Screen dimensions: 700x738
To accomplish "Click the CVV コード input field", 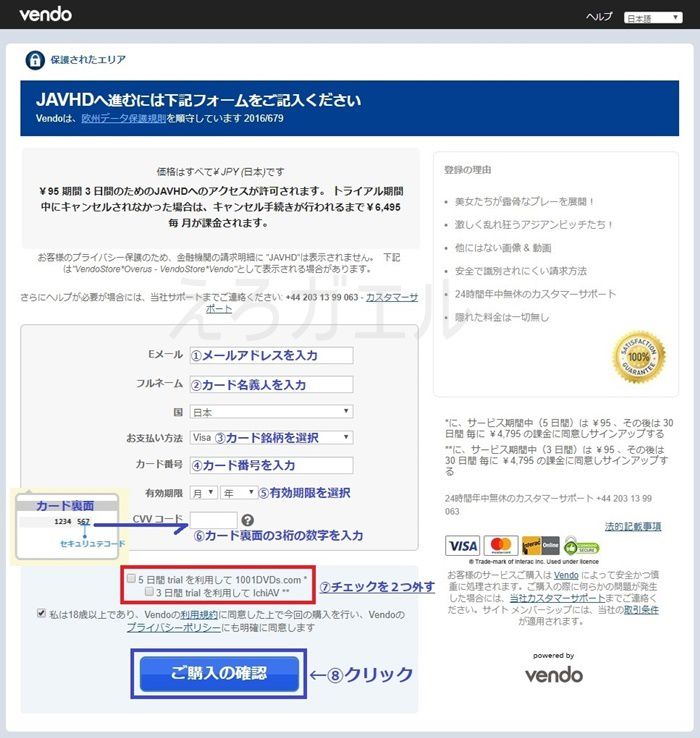I will (214, 520).
